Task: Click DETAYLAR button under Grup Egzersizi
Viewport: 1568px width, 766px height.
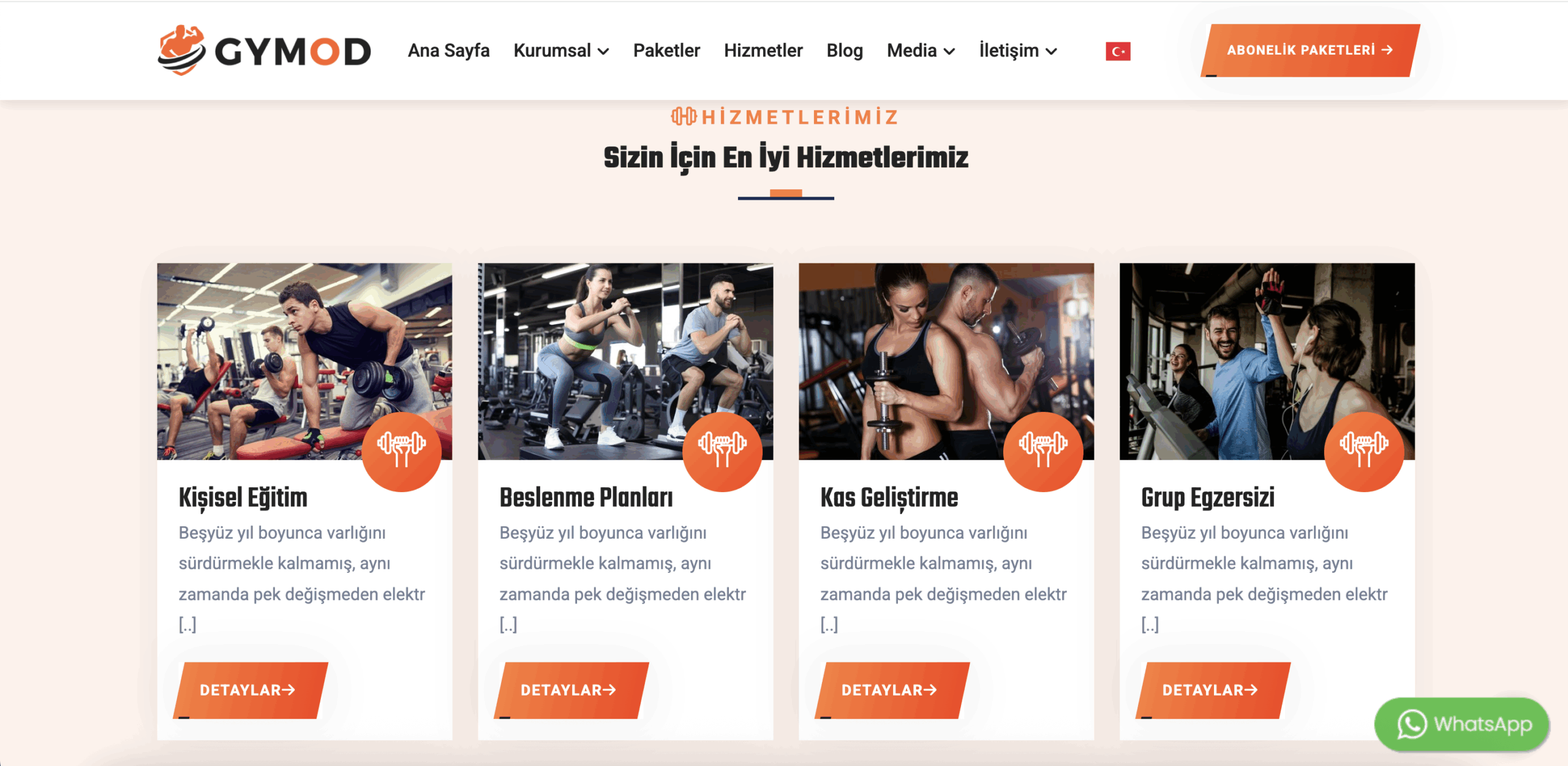Action: (1213, 690)
